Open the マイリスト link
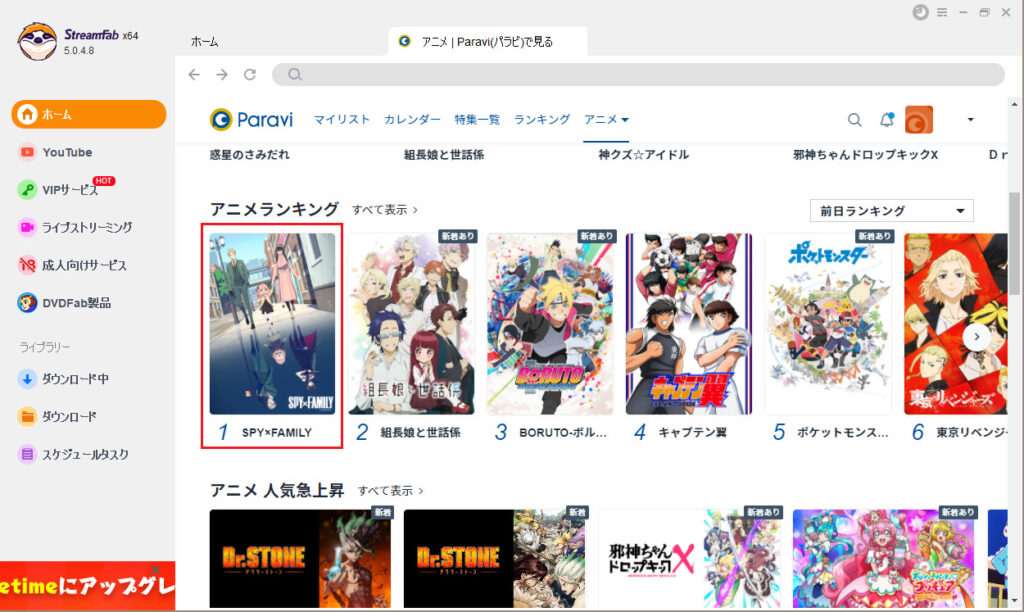1024x612 pixels. 342,120
